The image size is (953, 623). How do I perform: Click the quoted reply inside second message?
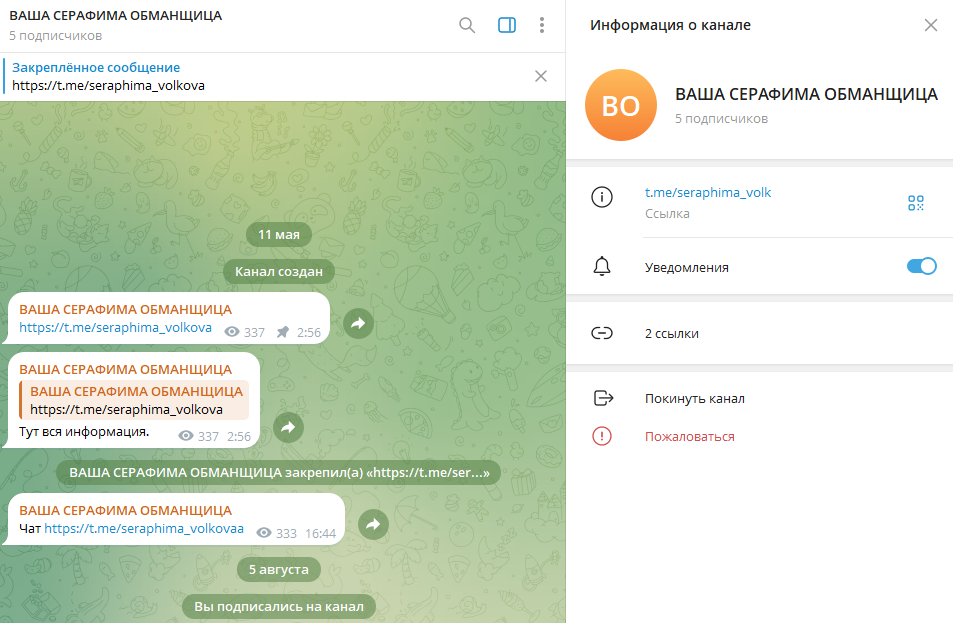coord(135,400)
